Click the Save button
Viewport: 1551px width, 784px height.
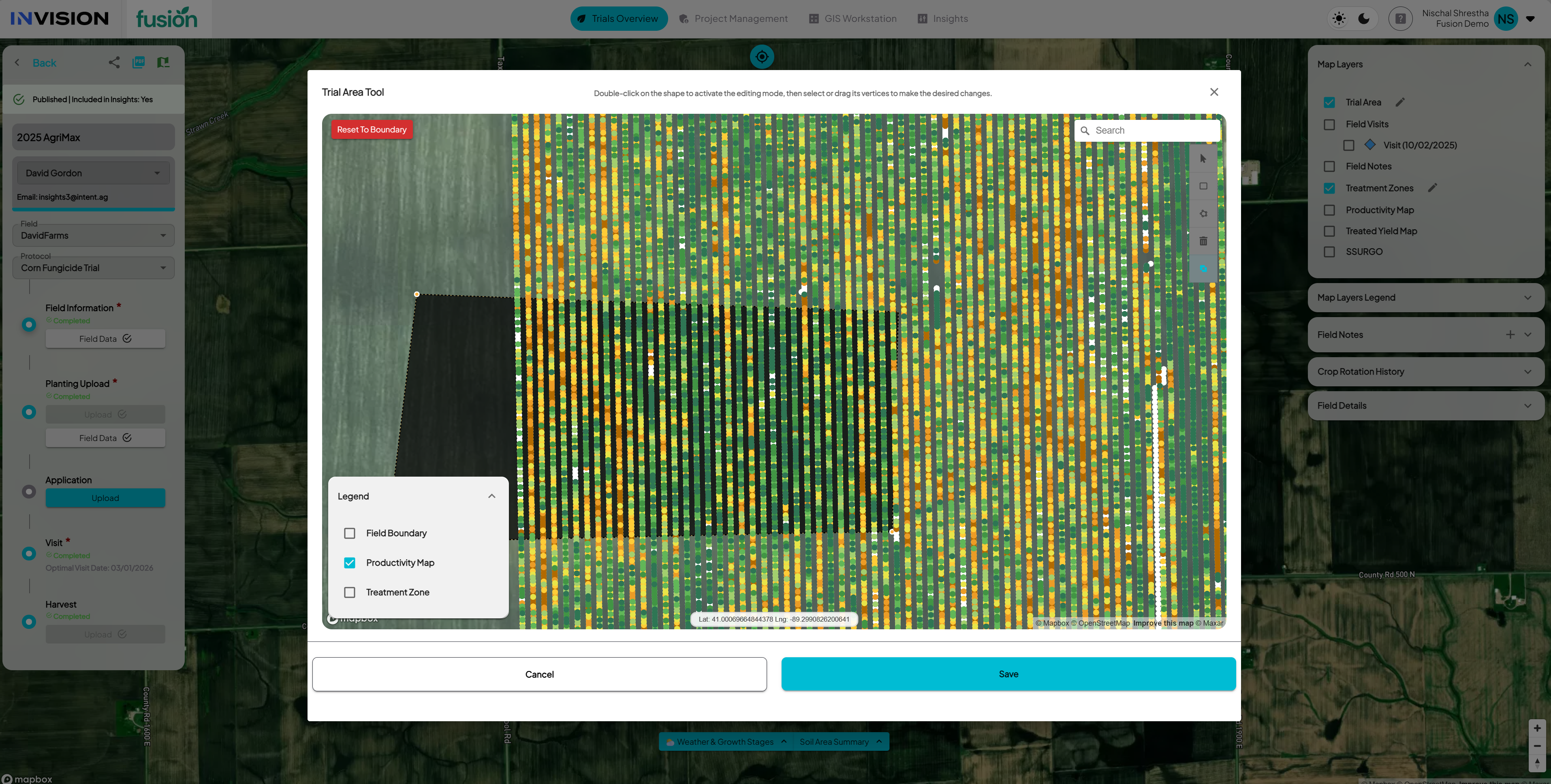click(1008, 674)
